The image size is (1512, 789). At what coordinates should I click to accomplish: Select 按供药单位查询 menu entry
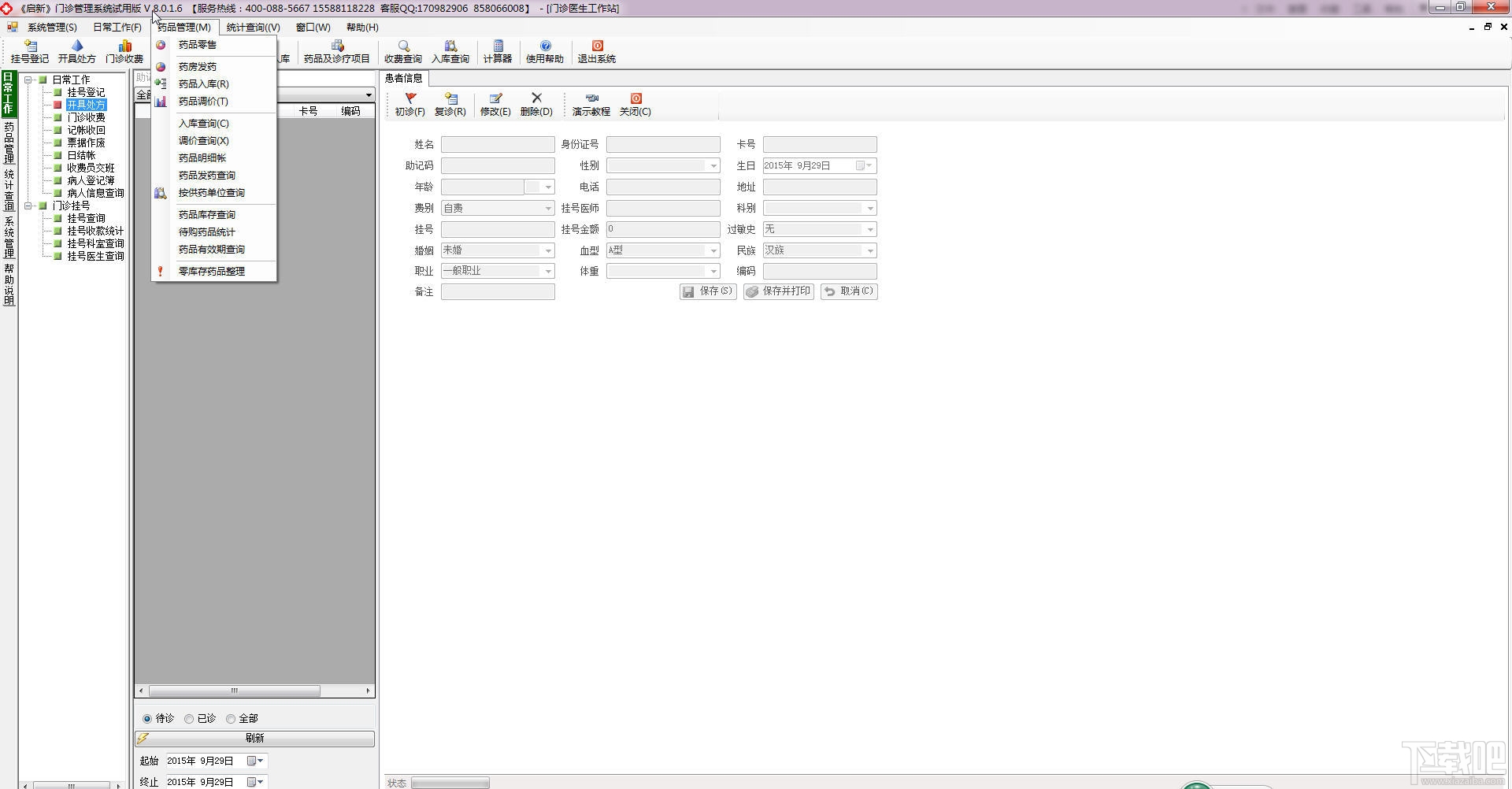click(214, 193)
